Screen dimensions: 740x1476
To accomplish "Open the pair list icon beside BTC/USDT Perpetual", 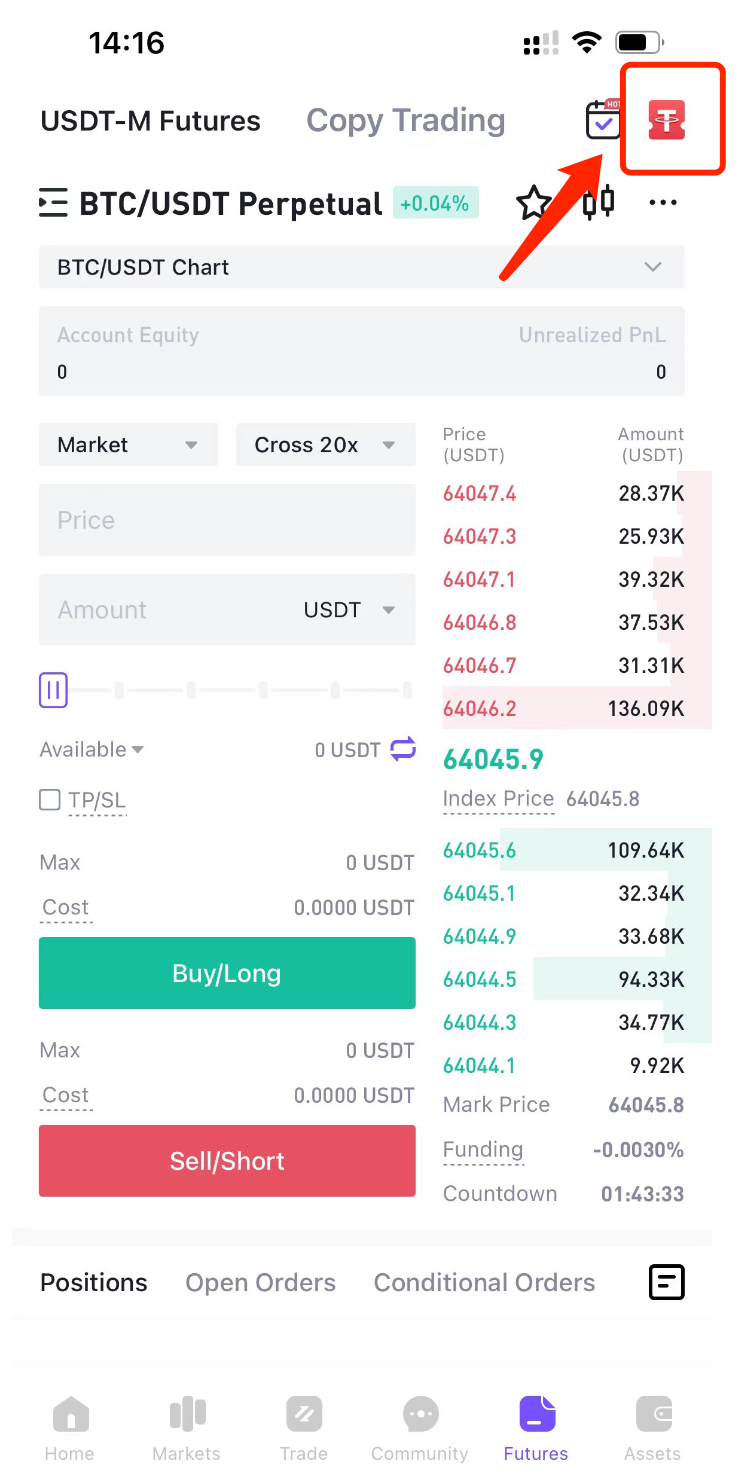I will (53, 203).
